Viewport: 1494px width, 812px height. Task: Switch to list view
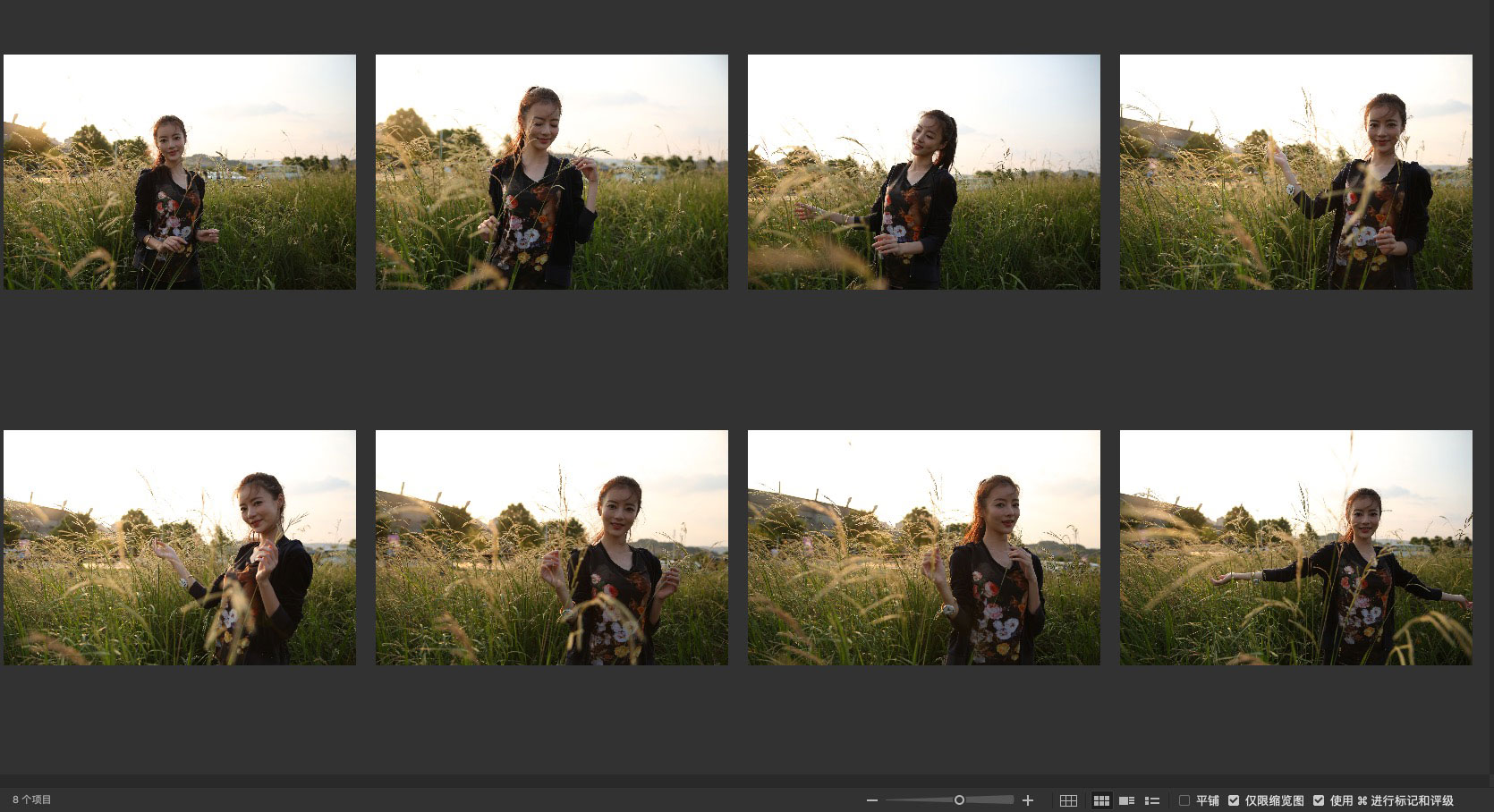(1152, 800)
